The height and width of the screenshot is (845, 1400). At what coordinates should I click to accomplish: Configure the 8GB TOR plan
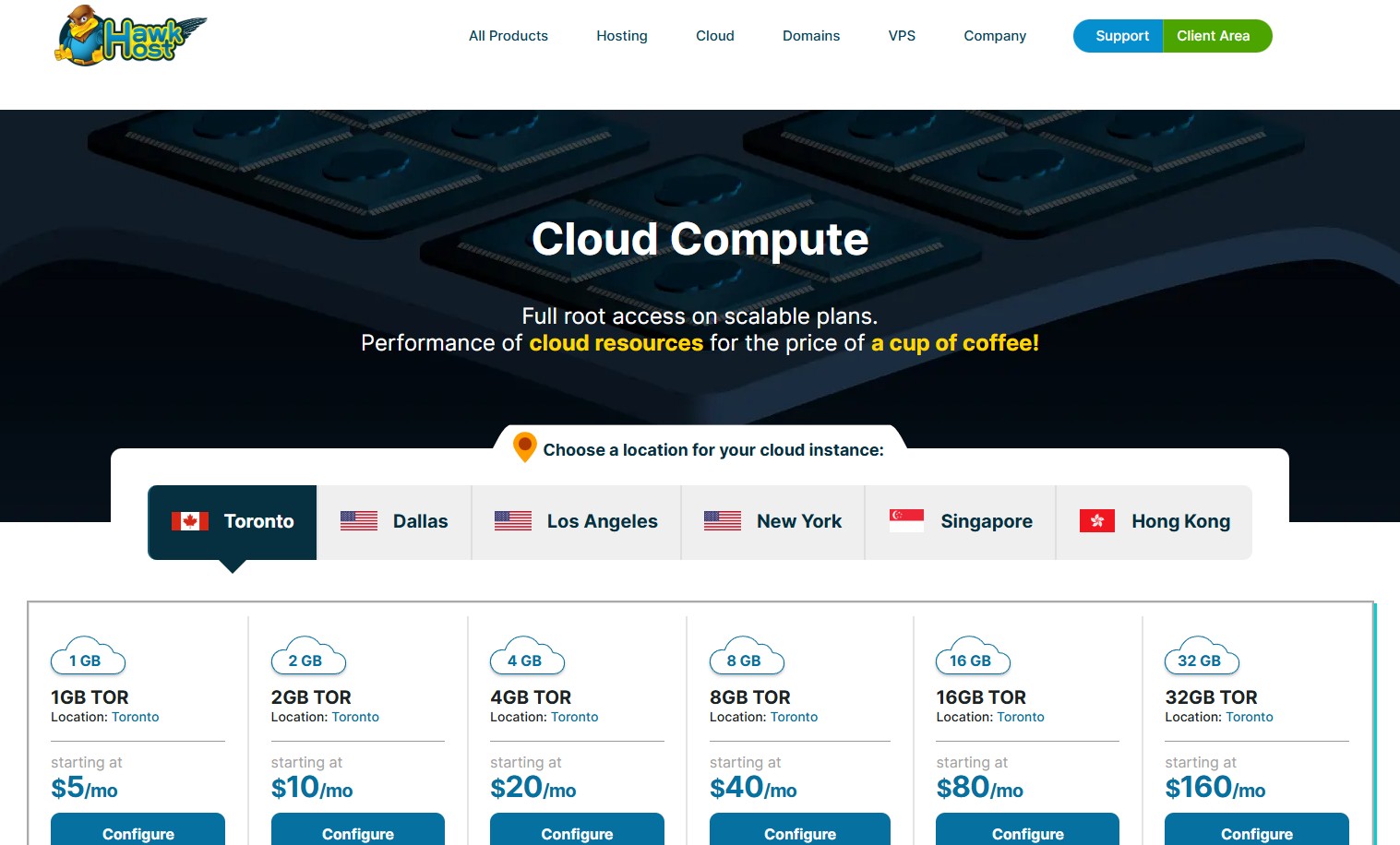(x=800, y=830)
